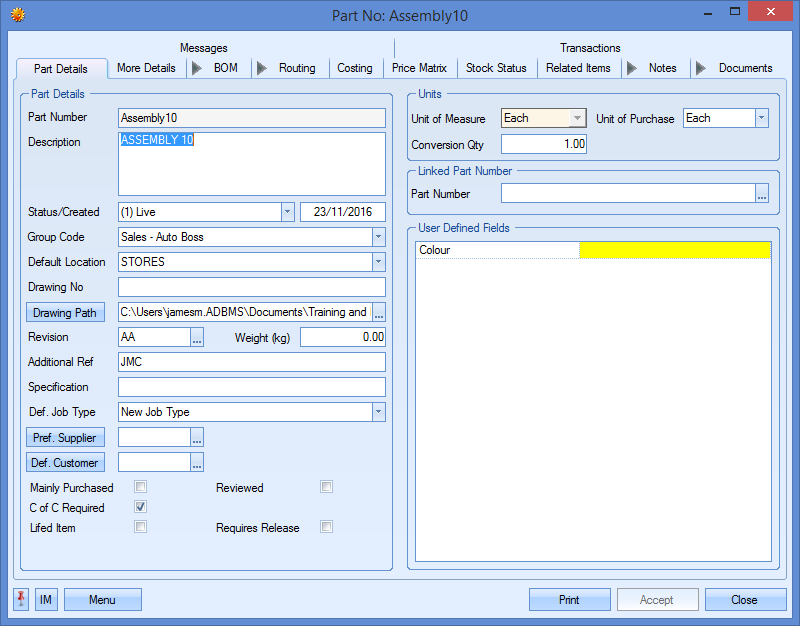Enable the Mainly Purchased checkbox
The image size is (800, 626).
(x=141, y=488)
